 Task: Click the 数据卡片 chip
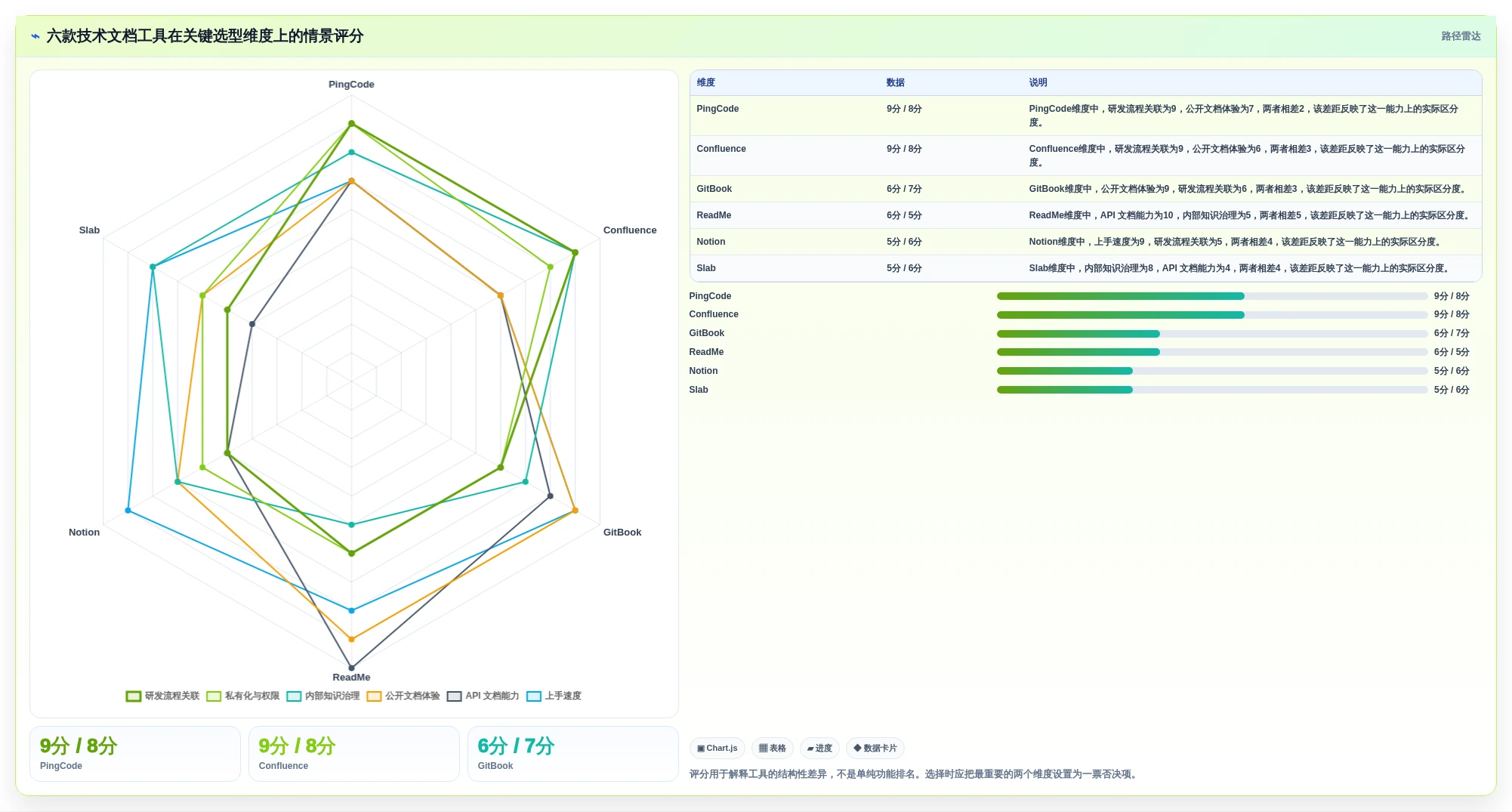tap(875, 749)
